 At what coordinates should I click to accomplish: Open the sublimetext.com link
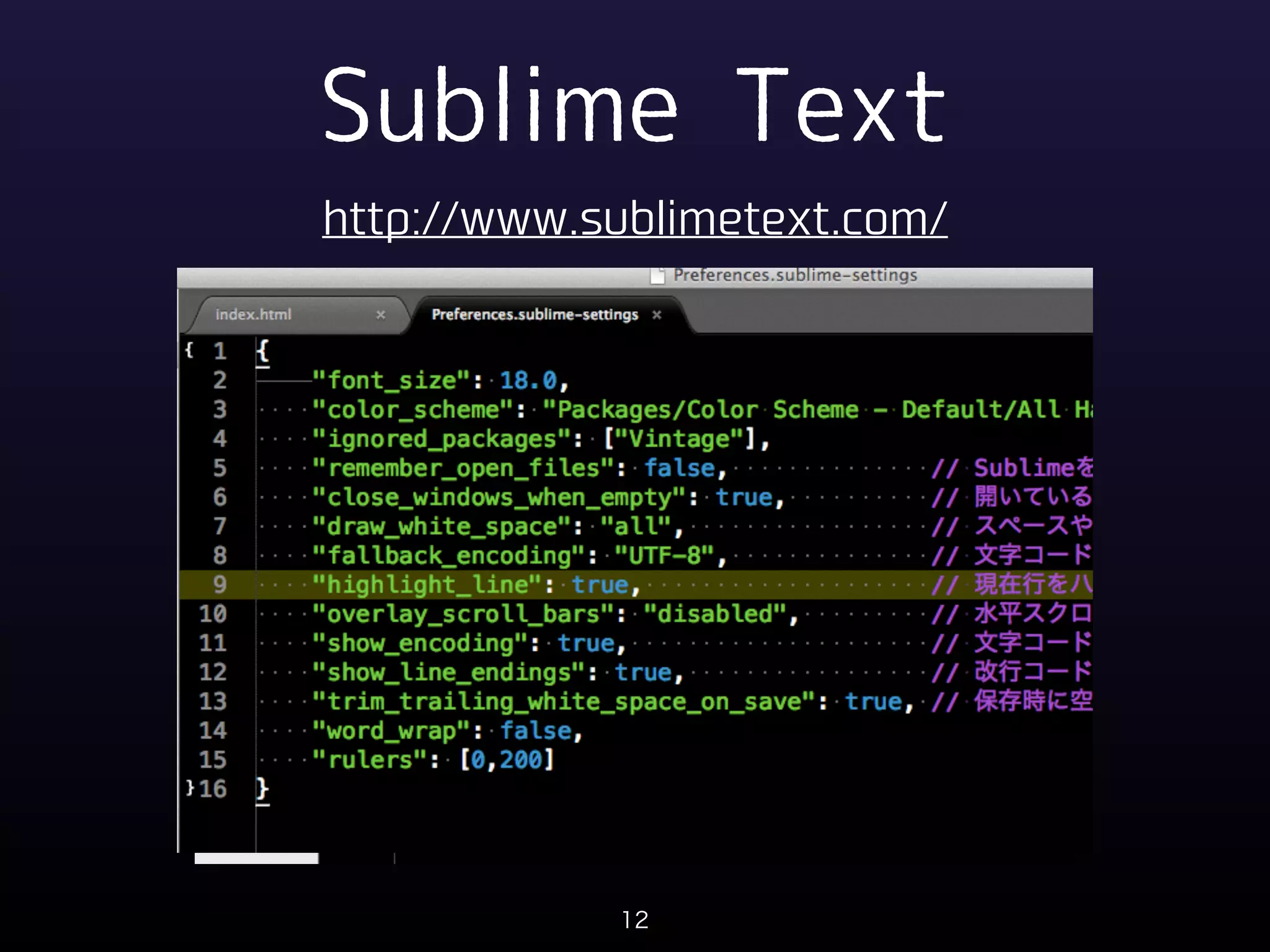click(x=635, y=218)
